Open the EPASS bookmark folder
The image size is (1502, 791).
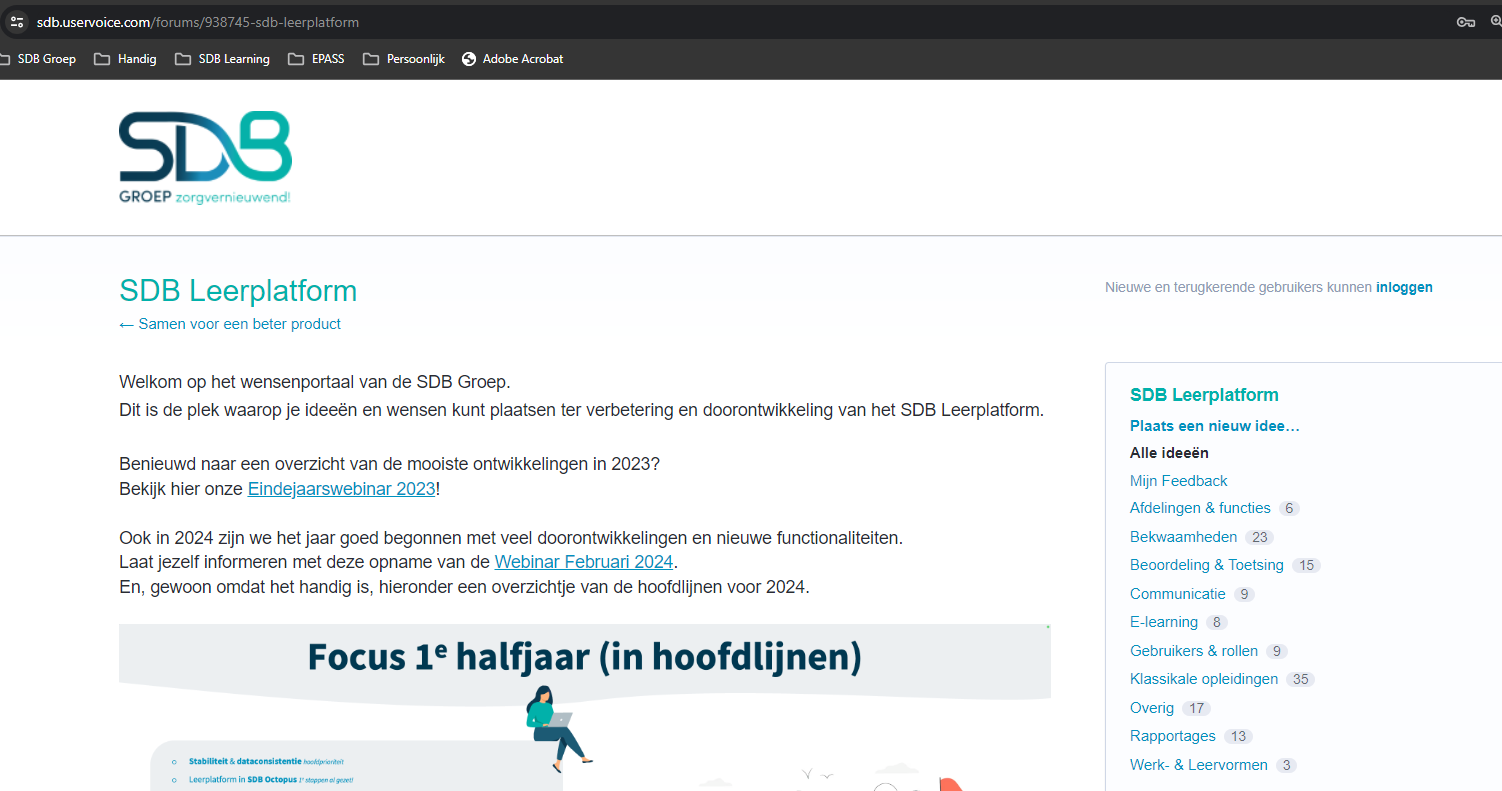point(316,59)
